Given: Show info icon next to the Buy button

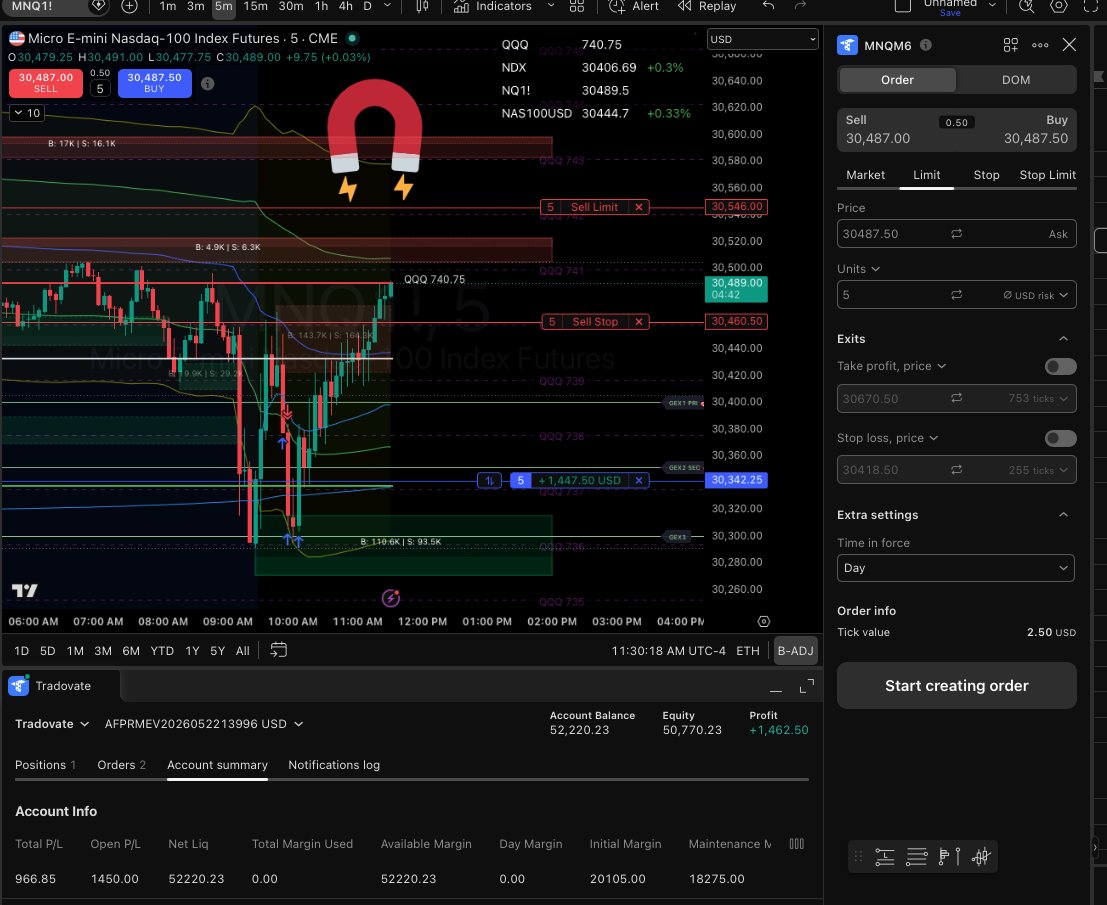Looking at the screenshot, I should [208, 83].
